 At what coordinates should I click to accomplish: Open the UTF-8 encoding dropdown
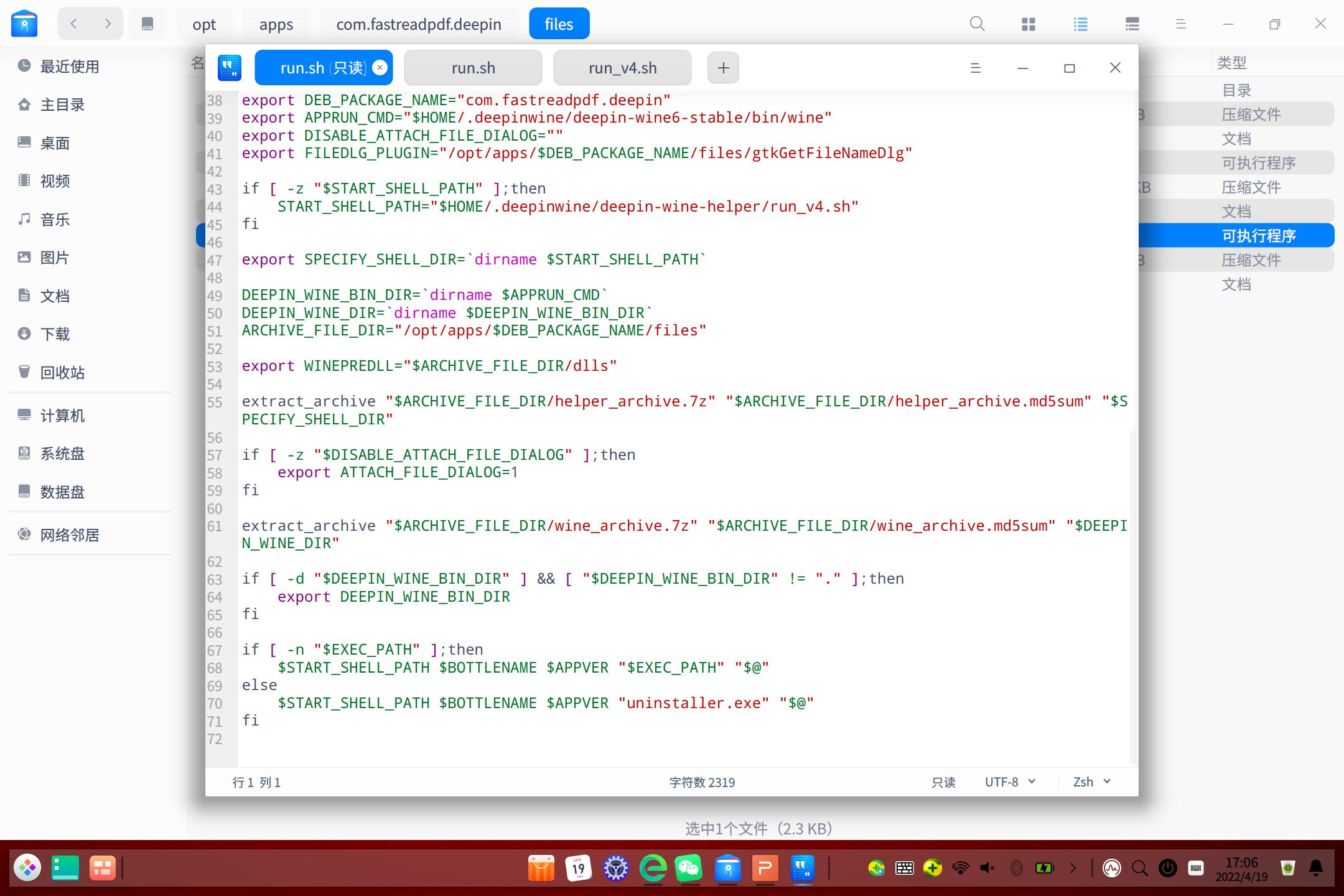[1010, 782]
